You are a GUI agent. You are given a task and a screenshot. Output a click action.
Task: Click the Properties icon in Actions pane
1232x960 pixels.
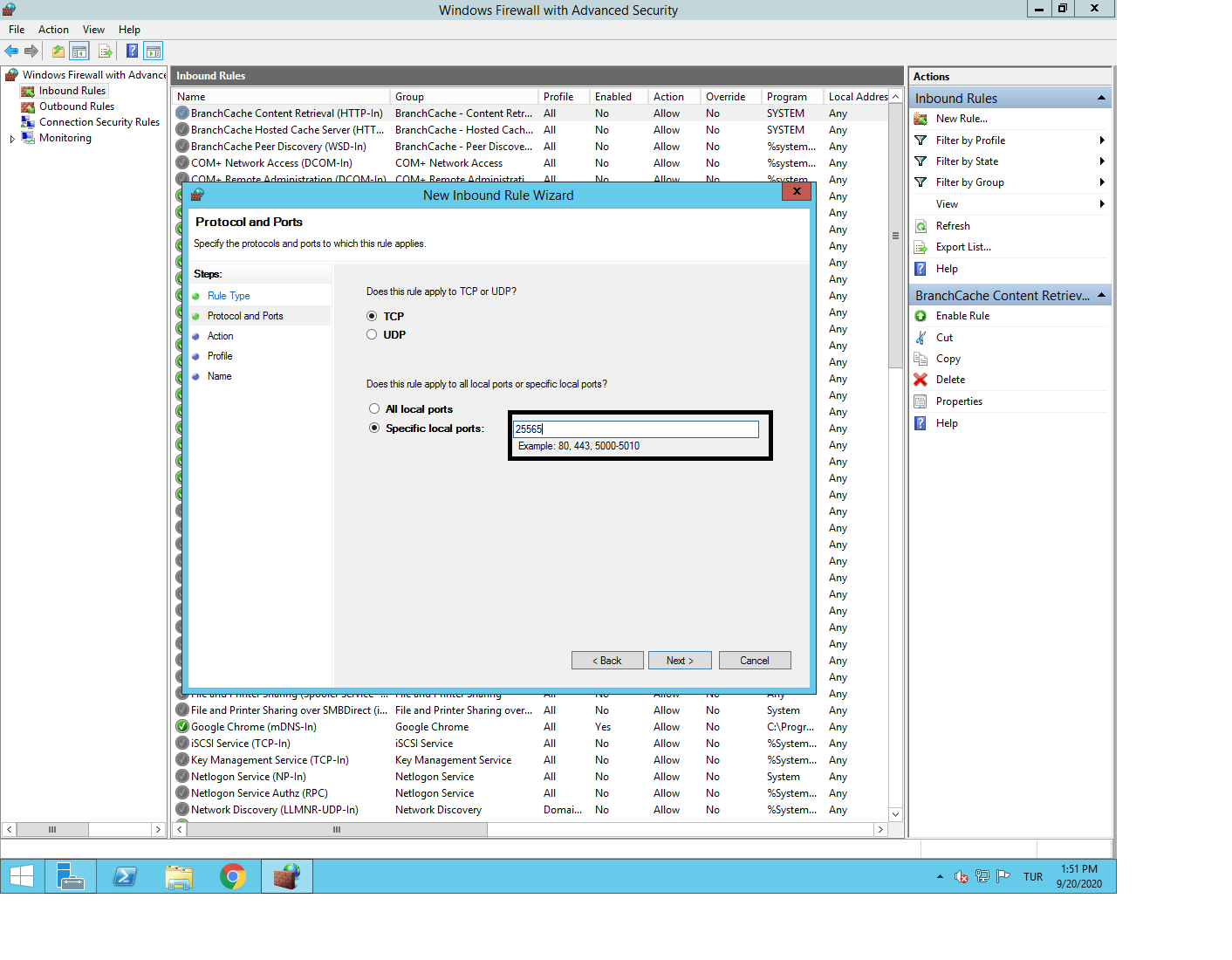(921, 401)
